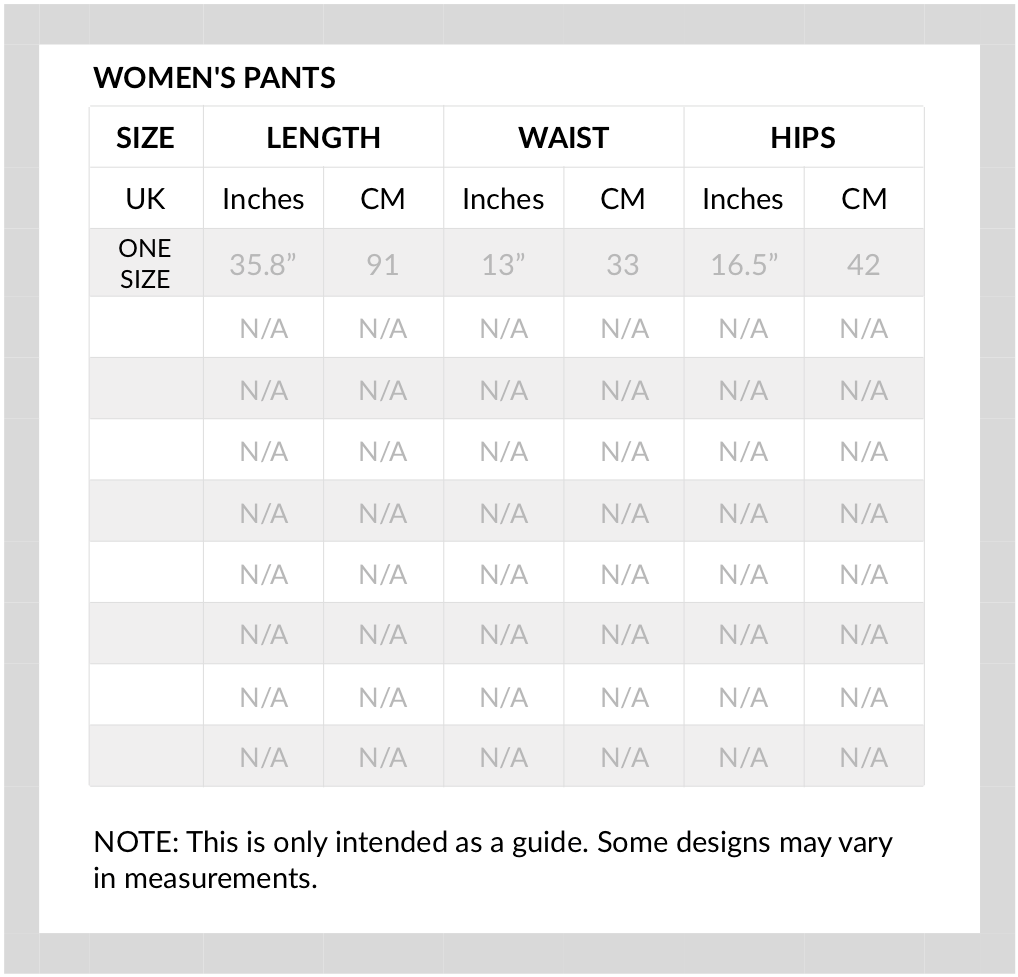This screenshot has height=977, width=1018.
Task: Click the 42 hips CM value
Action: [863, 264]
